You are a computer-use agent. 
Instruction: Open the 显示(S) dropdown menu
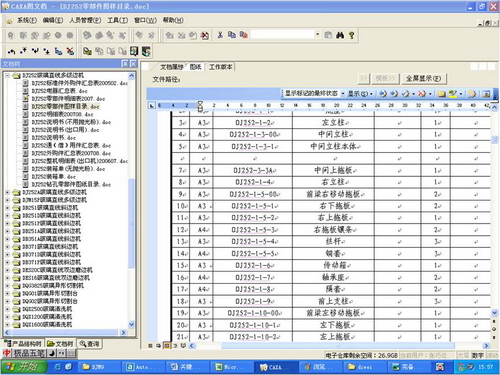click(360, 94)
